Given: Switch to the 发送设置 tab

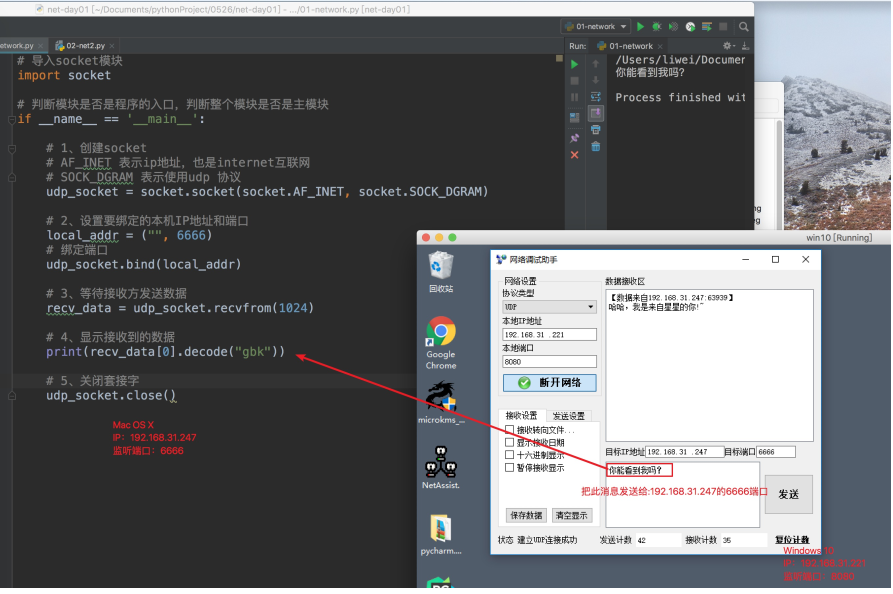Looking at the screenshot, I should pyautogui.click(x=570, y=415).
